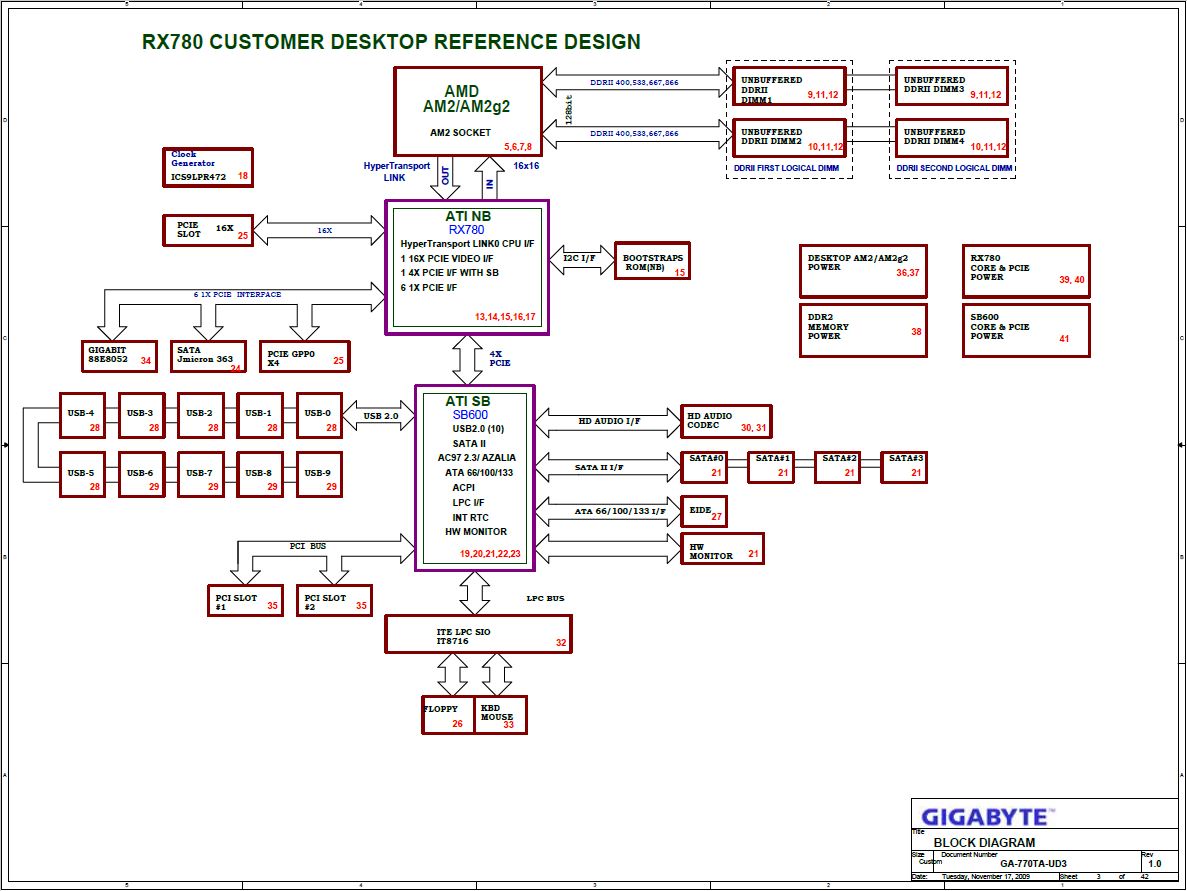This screenshot has width=1187, height=891.
Task: Click the PCI SLOT #1 box
Action: pyautogui.click(x=245, y=601)
